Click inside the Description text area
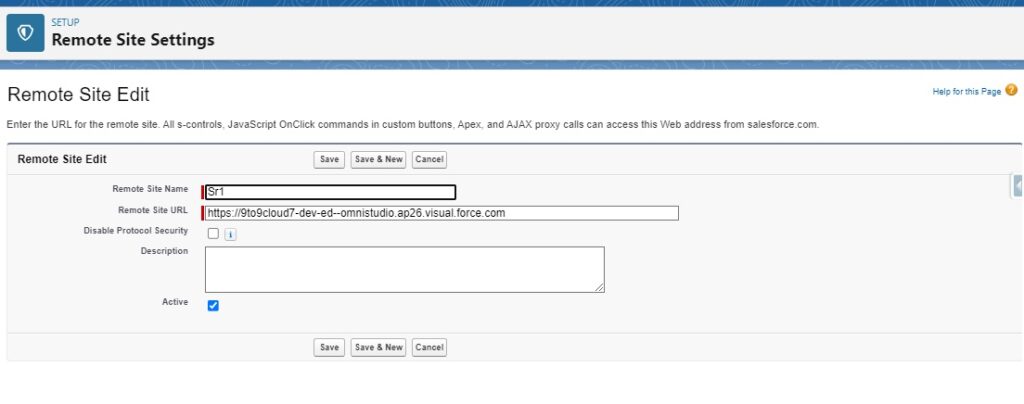The image size is (1024, 404). coord(405,270)
